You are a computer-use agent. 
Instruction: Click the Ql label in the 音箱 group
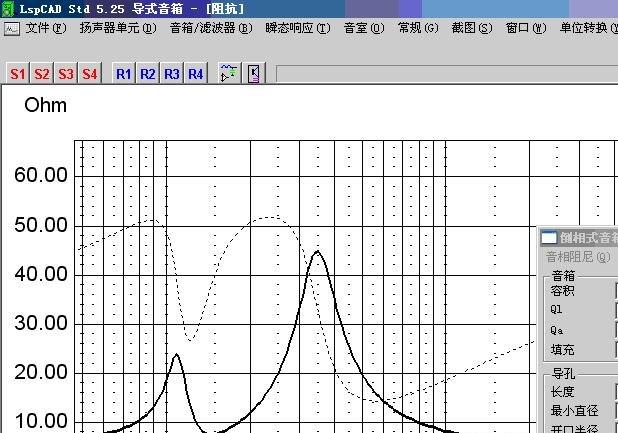(x=556, y=310)
